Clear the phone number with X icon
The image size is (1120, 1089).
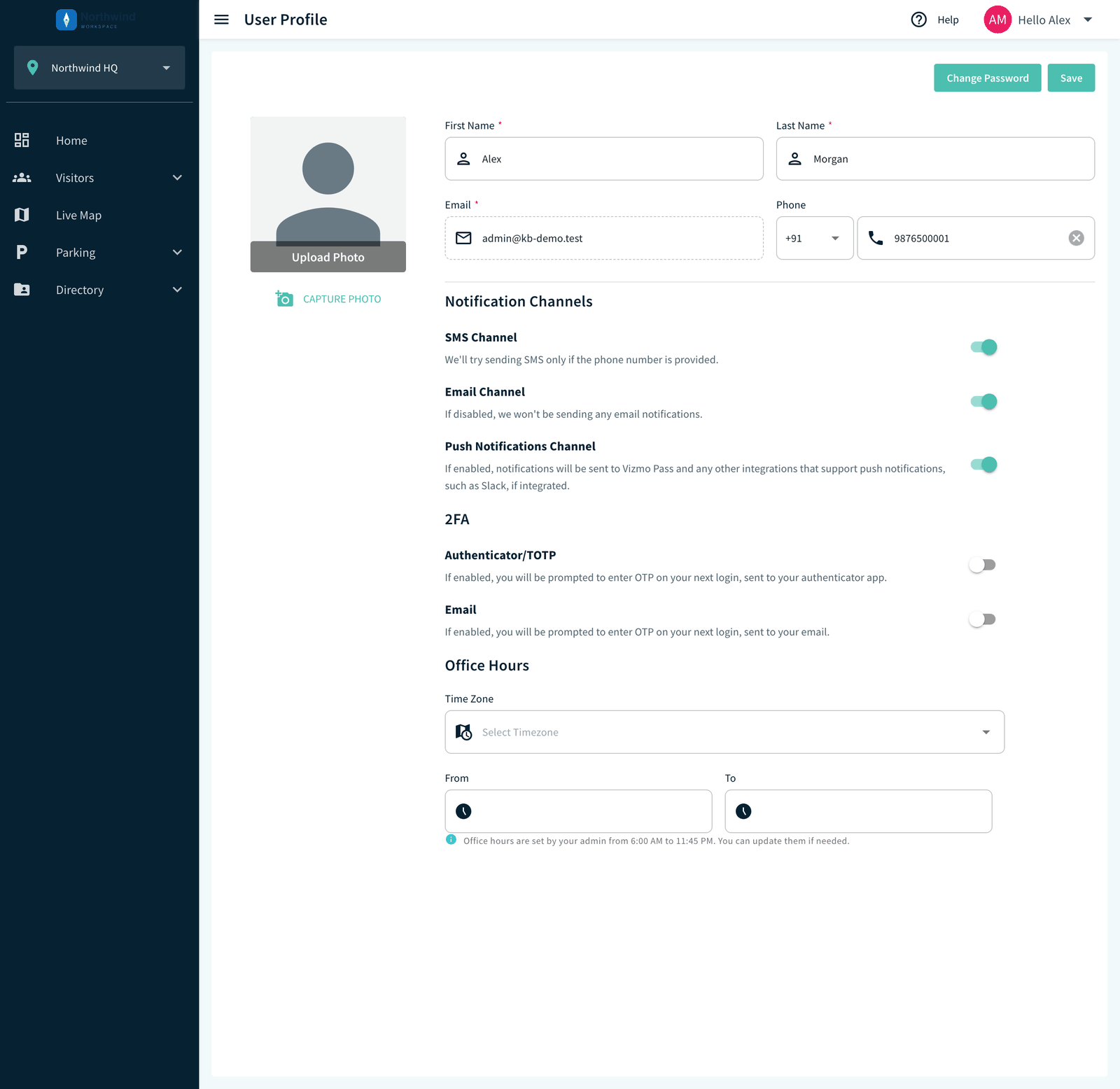(x=1077, y=238)
